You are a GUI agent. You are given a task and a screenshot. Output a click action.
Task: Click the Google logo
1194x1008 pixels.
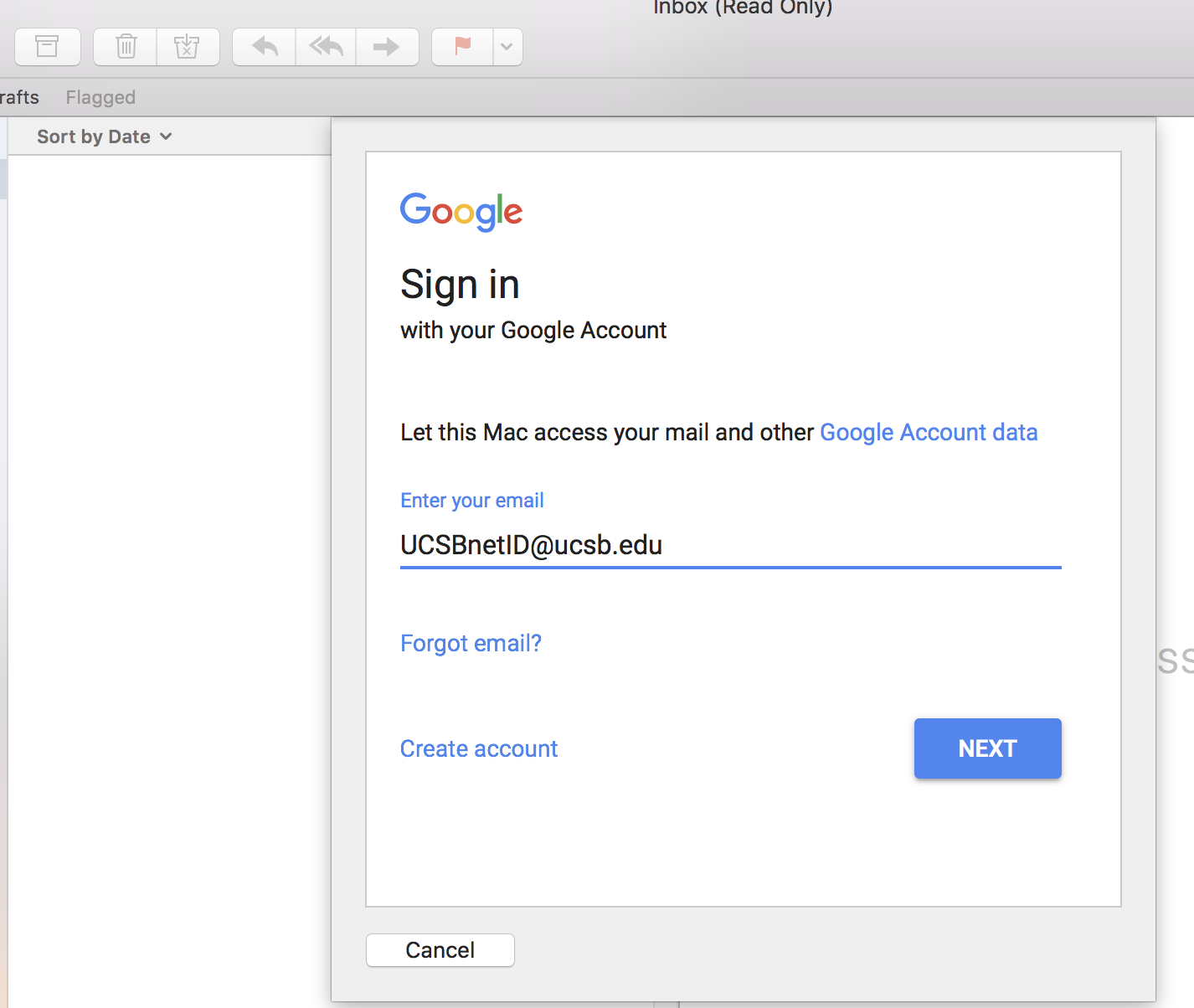[461, 212]
